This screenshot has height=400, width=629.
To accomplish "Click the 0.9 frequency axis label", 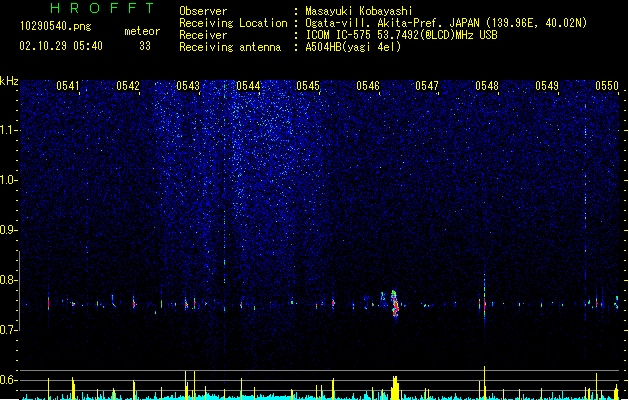I will [9, 230].
